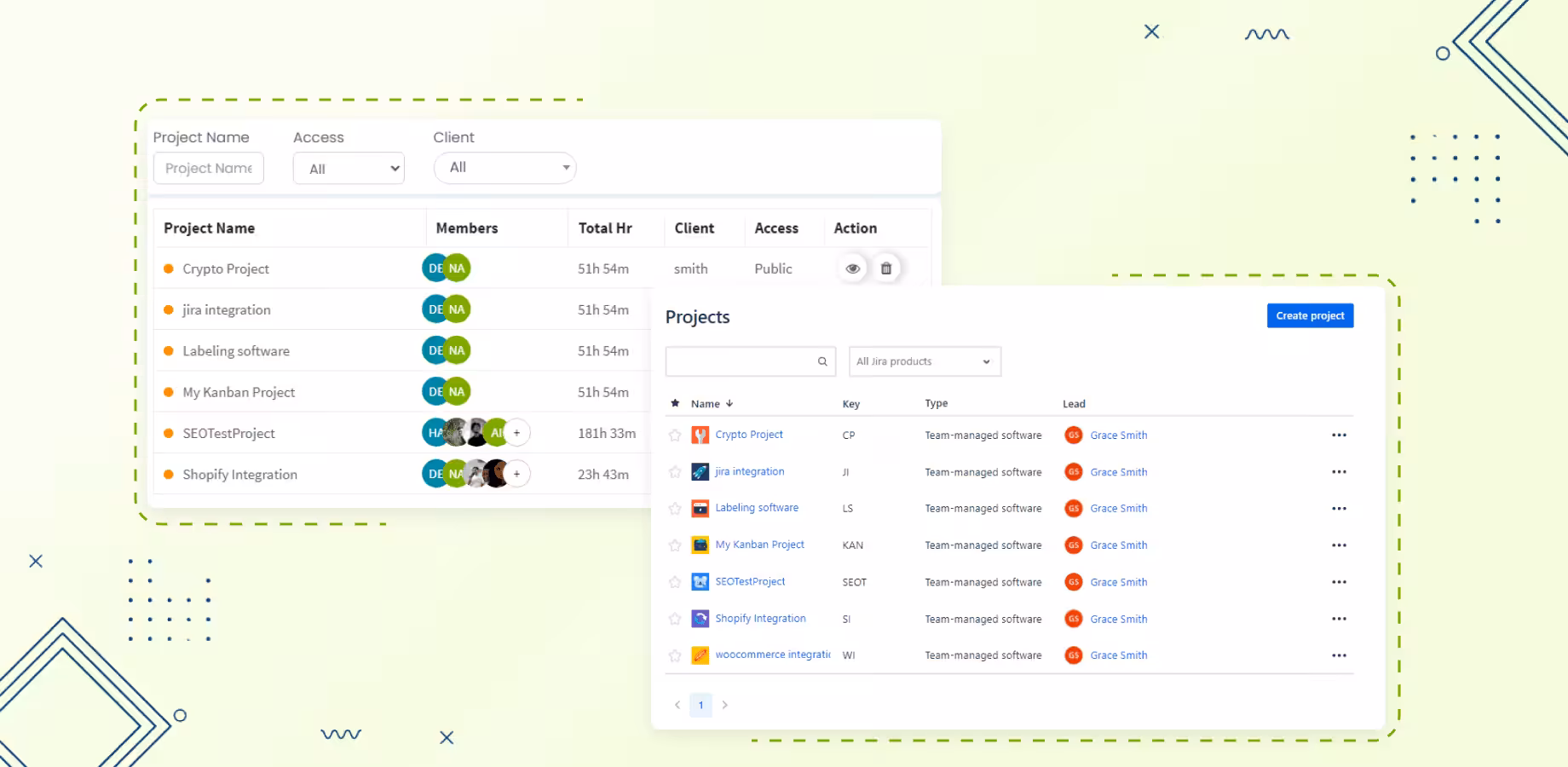Open the three-dot menu for Shopify Integration
Screen dimensions: 1568x767
pyautogui.click(x=1339, y=619)
